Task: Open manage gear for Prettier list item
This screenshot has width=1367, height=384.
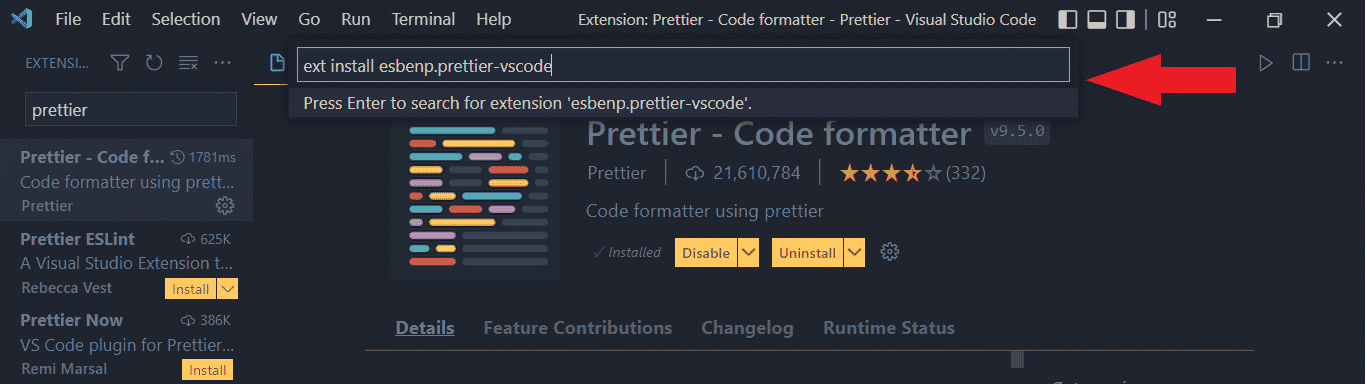Action: tap(226, 205)
